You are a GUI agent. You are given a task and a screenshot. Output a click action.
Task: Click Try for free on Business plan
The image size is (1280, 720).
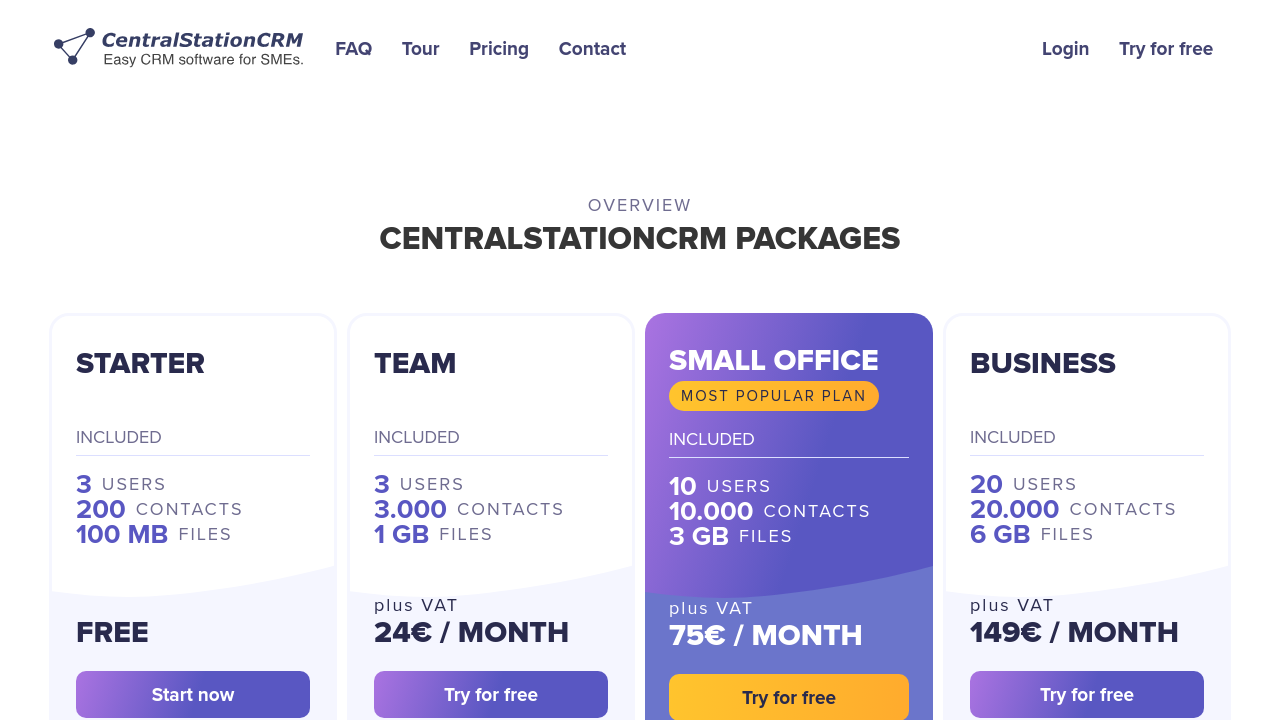(x=1087, y=694)
